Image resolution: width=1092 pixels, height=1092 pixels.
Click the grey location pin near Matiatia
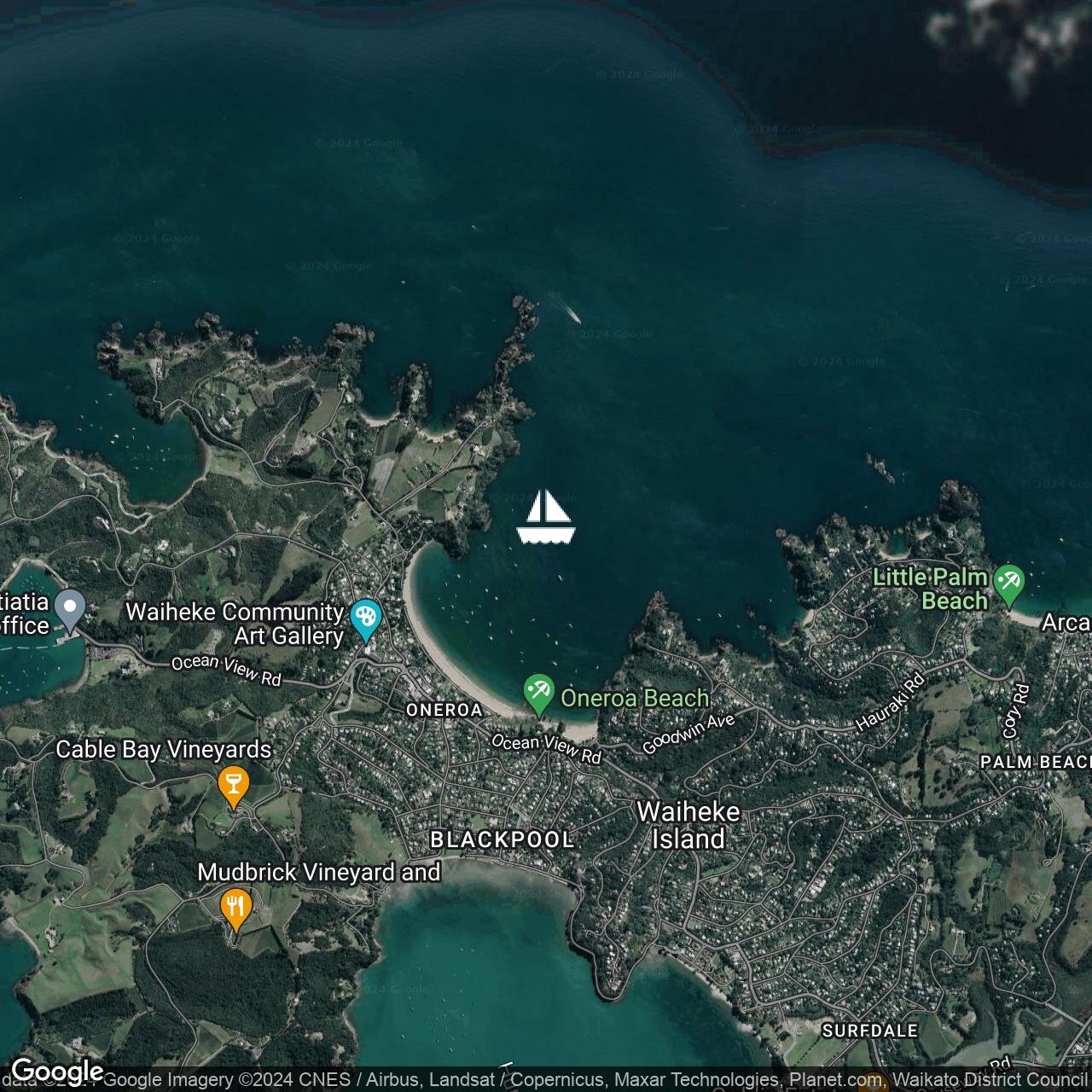[70, 609]
